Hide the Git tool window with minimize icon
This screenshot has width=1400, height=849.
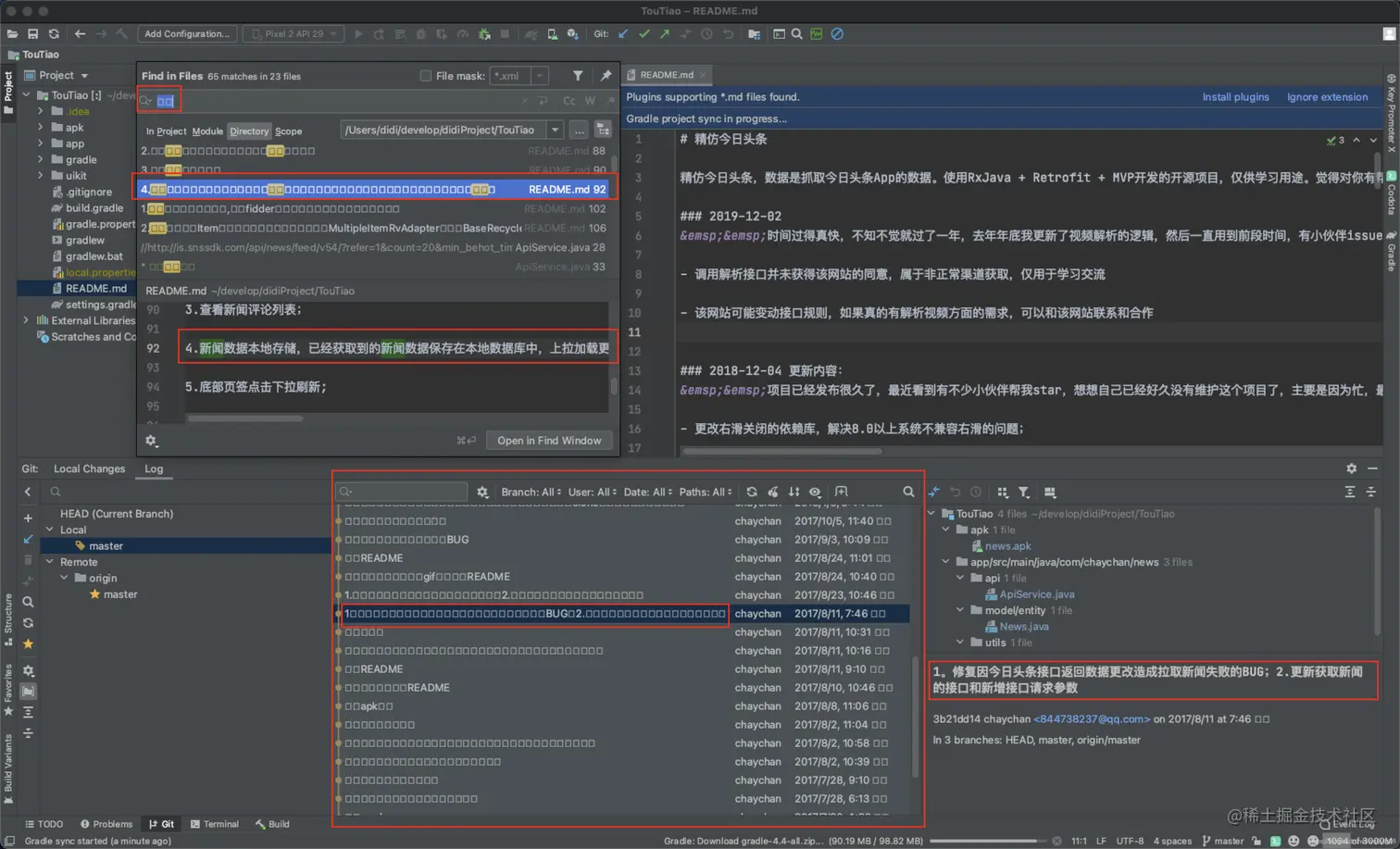tap(1372, 468)
